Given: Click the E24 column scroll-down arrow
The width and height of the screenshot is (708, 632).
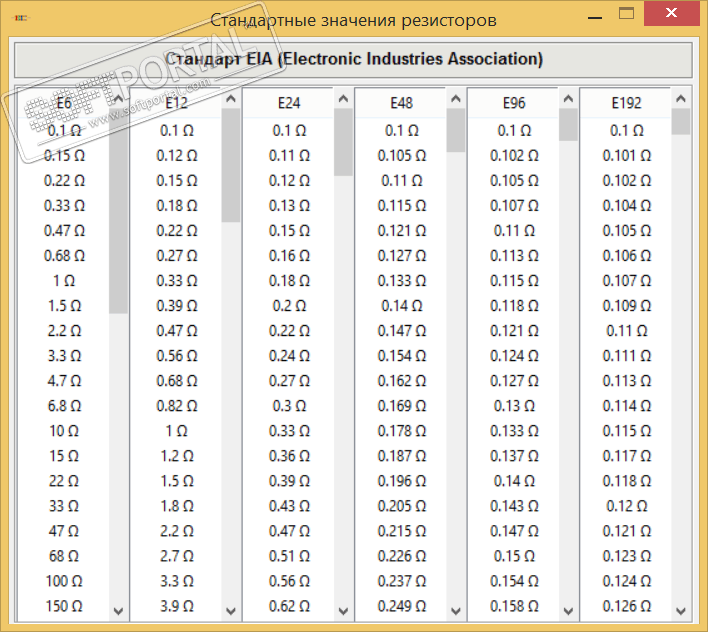Looking at the screenshot, I should [343, 611].
